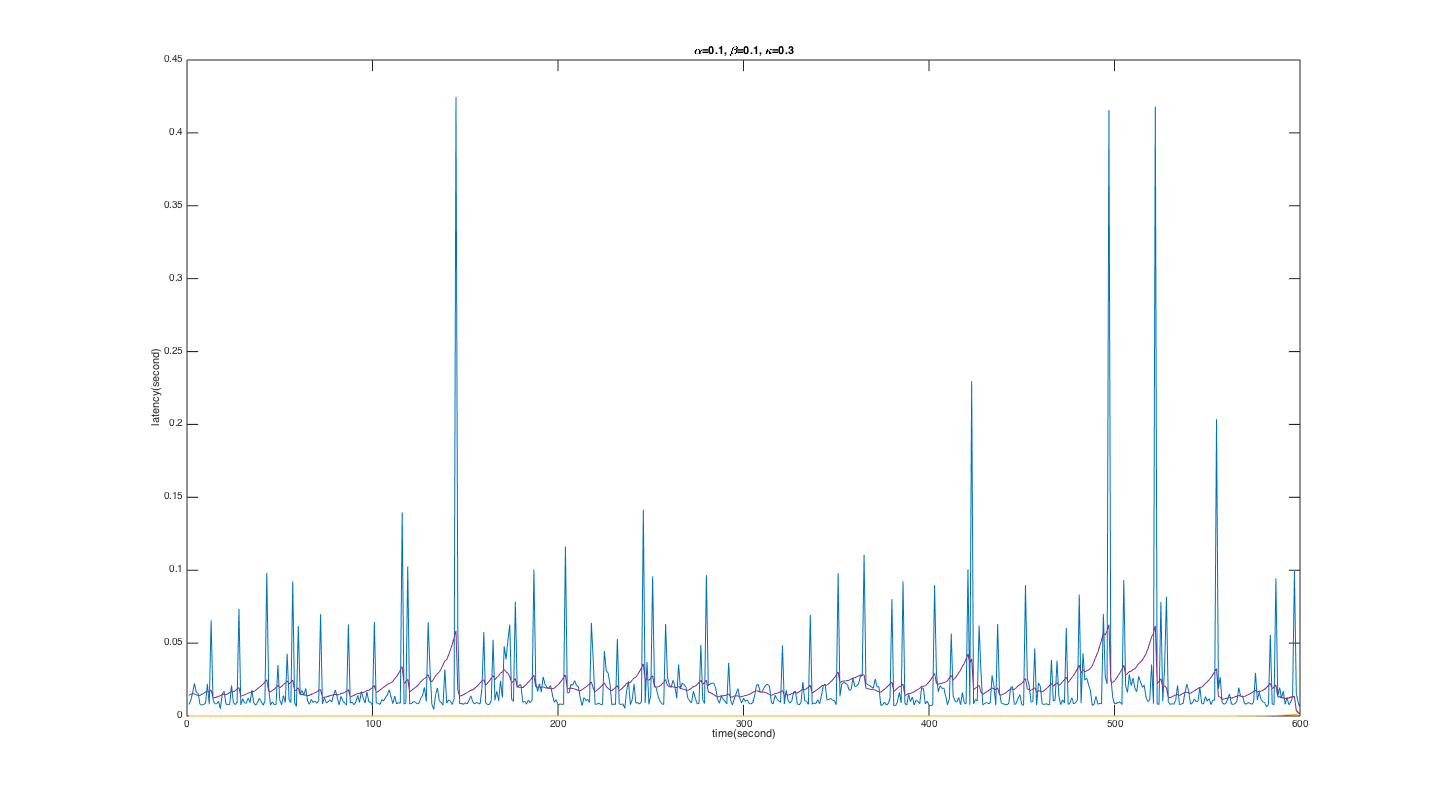
Task: Select the x-axis label 'time(second)'
Action: coord(743,733)
